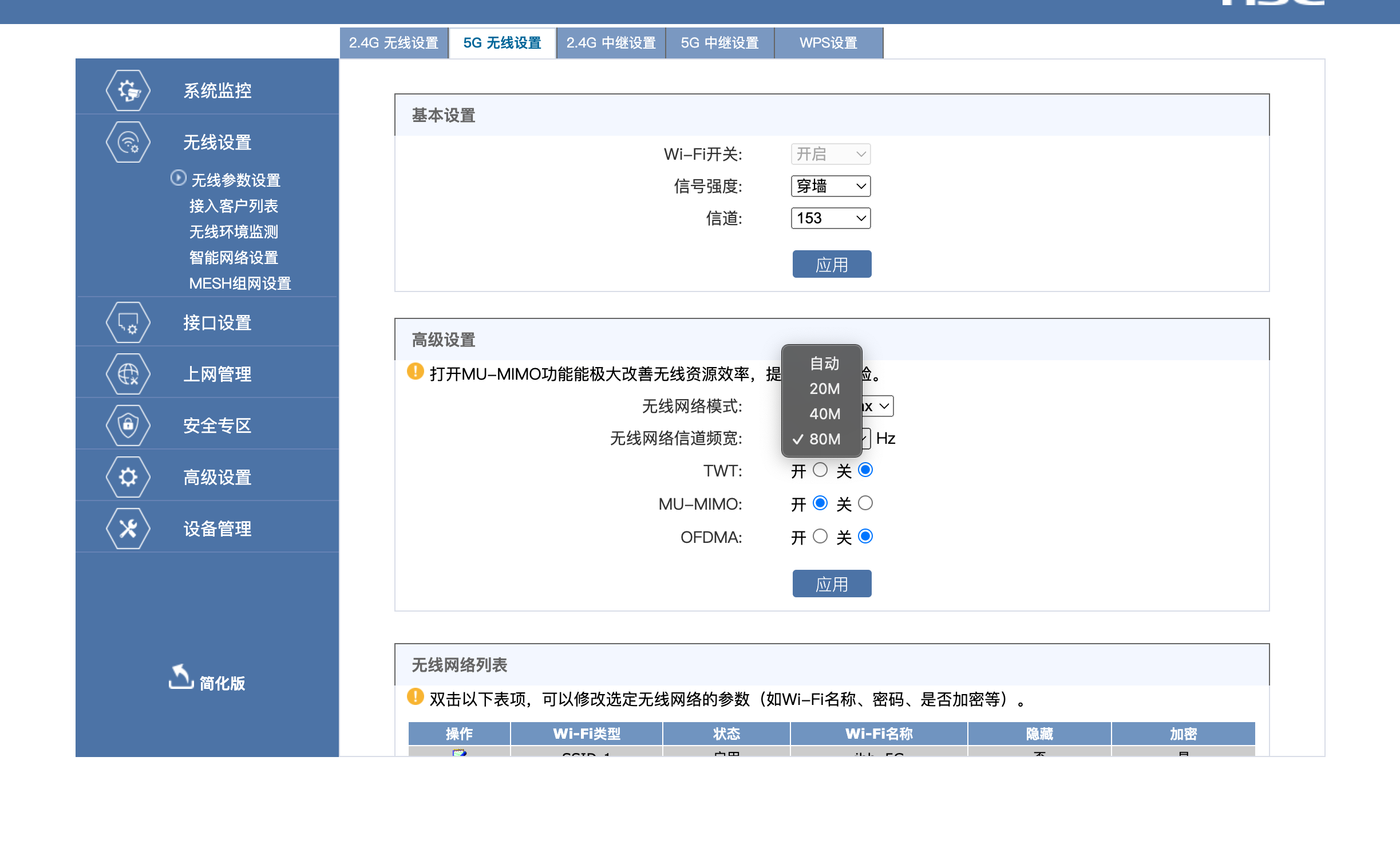The image size is (1400, 867).
Task: Open the 安全专区 shield lock icon
Action: click(128, 425)
